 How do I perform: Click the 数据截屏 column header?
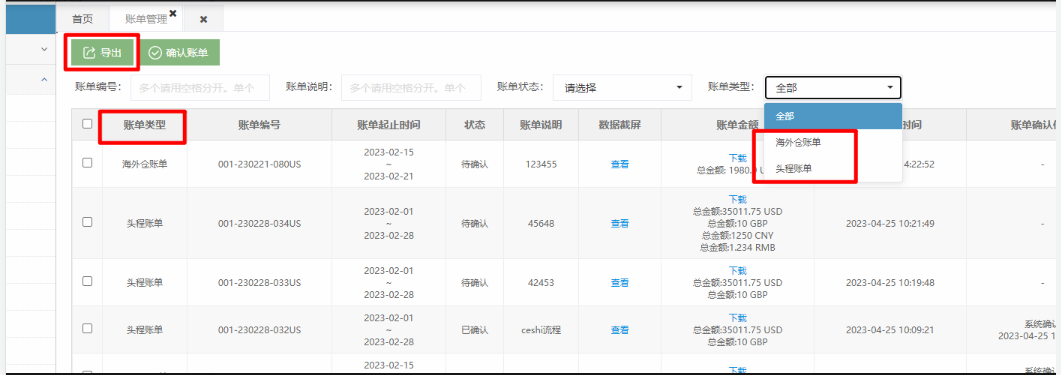click(x=620, y=125)
